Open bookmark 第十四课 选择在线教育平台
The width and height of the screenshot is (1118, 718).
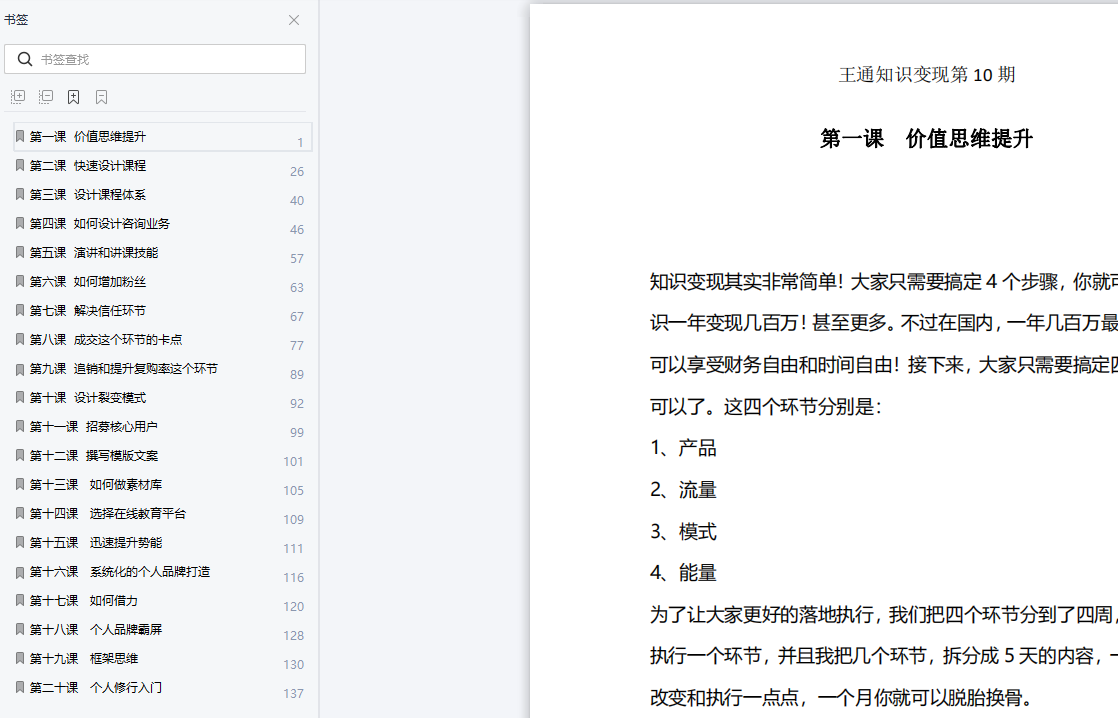click(x=163, y=513)
